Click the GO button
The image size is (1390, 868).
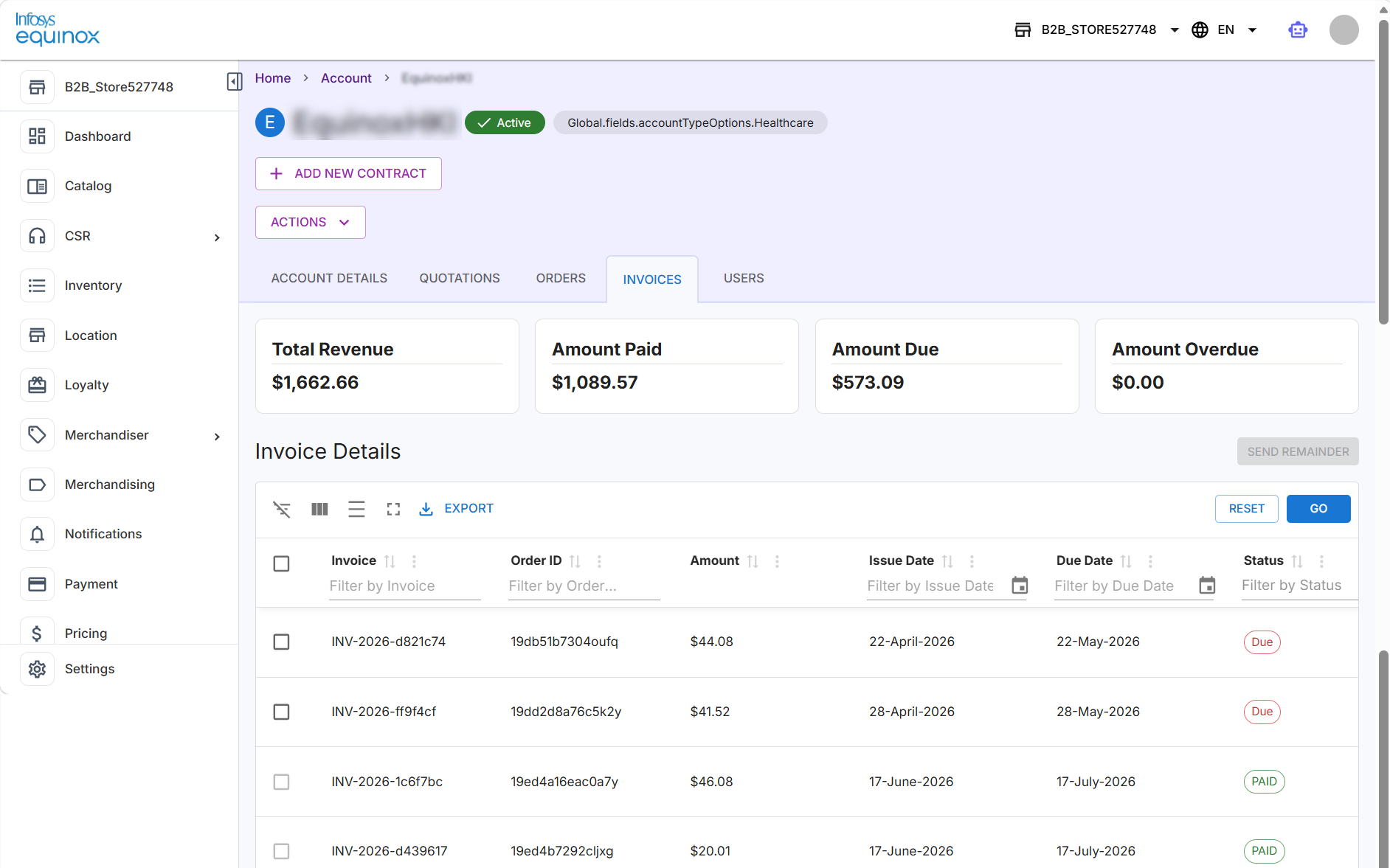coord(1318,509)
